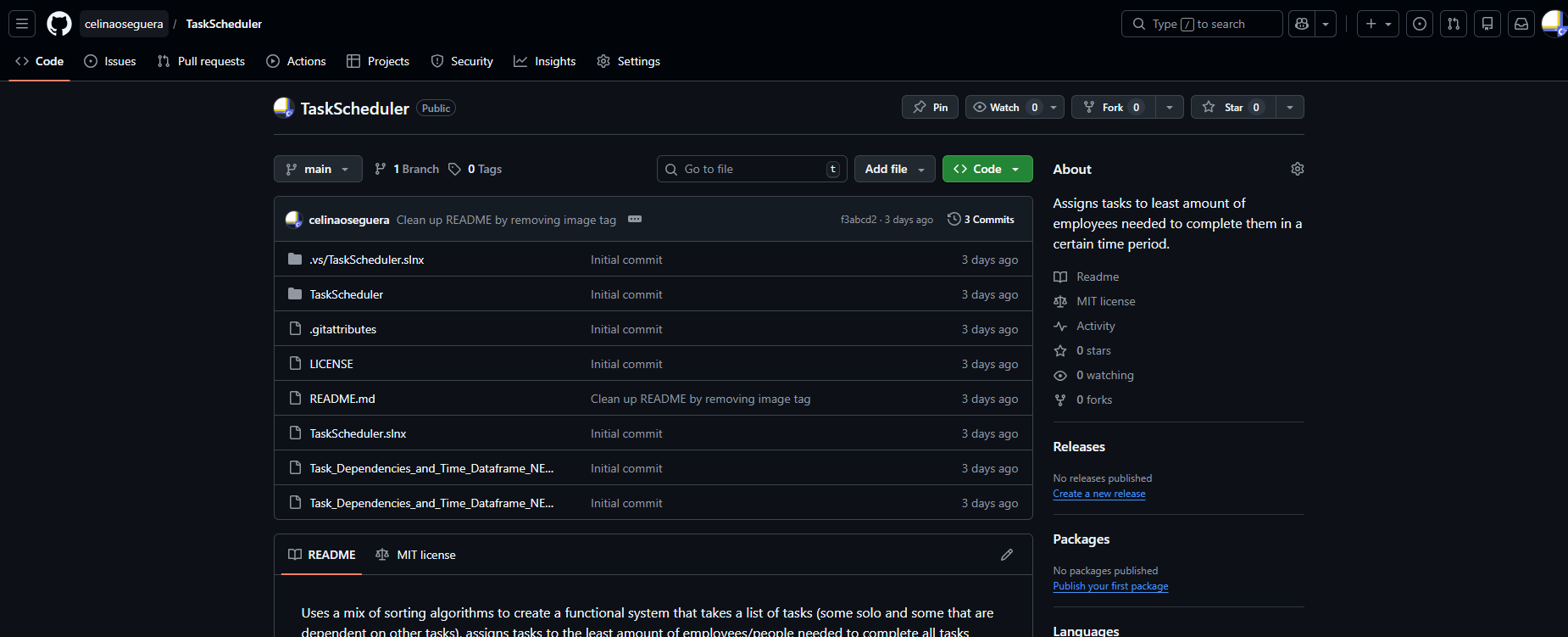1568x637 pixels.
Task: Open the TaskScheduler.slnx file
Action: 358,433
